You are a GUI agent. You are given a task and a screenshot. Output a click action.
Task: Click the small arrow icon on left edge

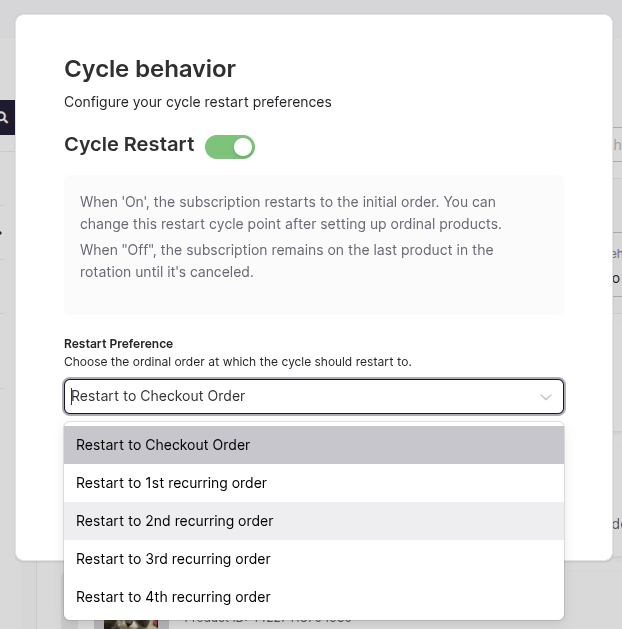(1, 233)
